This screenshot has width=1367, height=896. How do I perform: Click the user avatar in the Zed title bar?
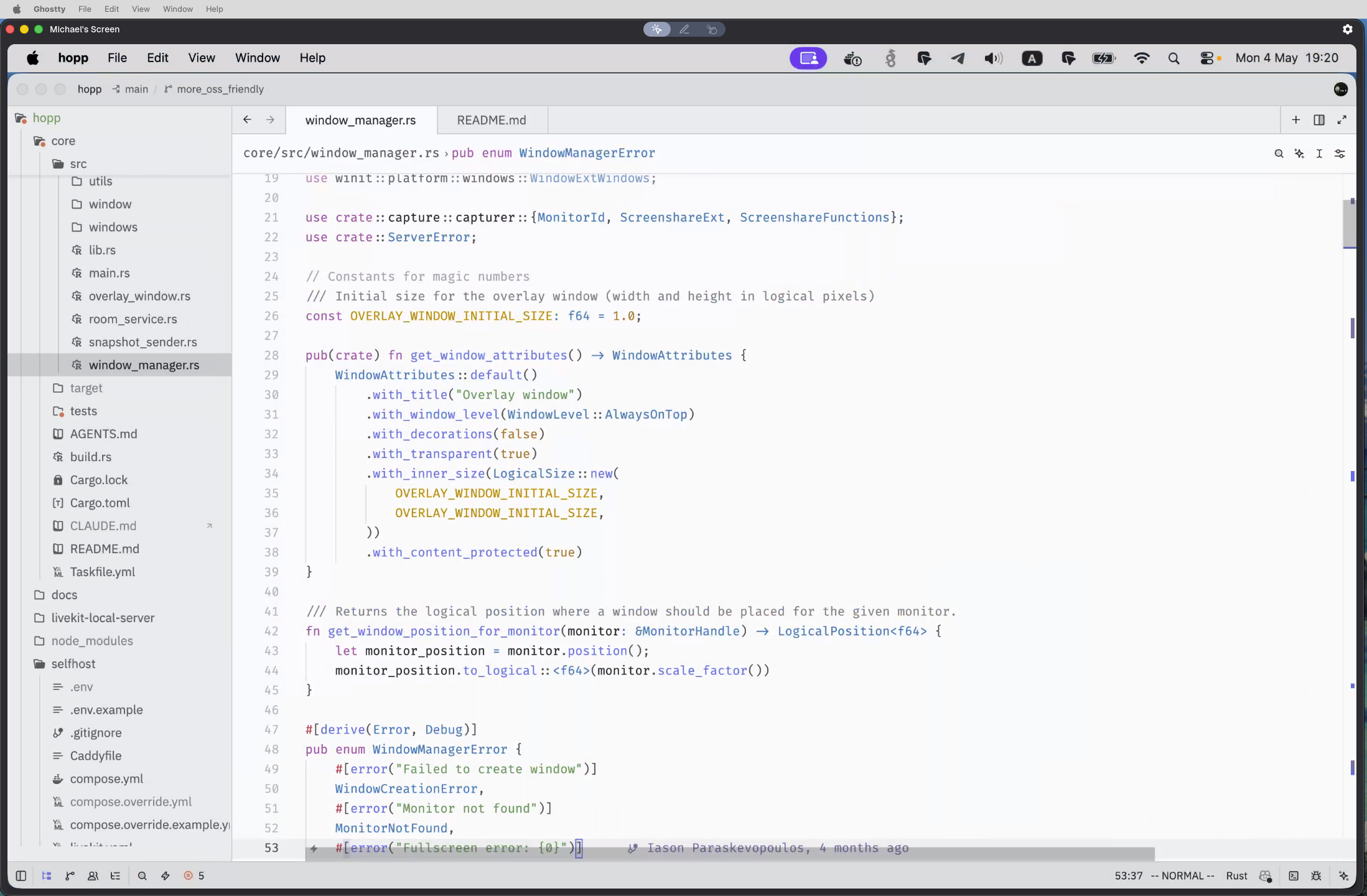tap(1341, 90)
